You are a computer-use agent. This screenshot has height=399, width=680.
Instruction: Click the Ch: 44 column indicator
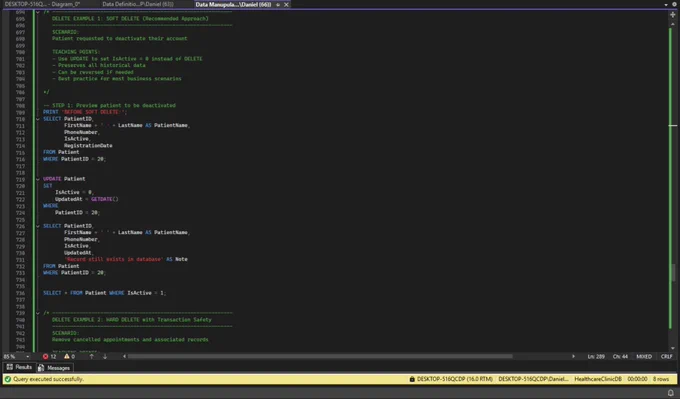click(620, 356)
